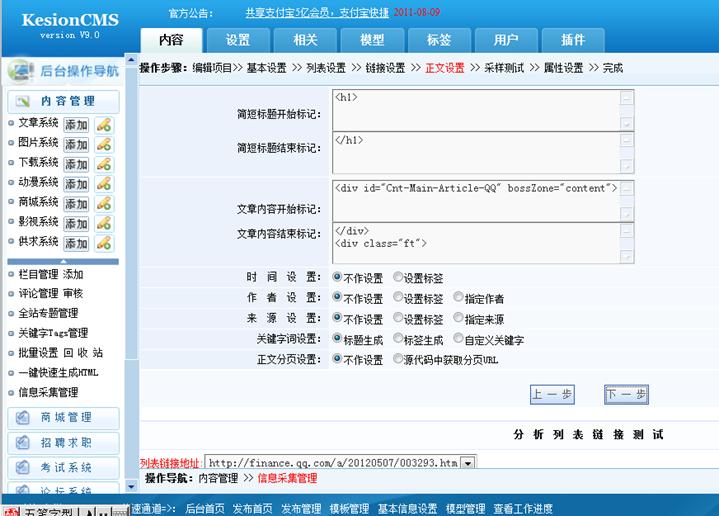The width and height of the screenshot is (719, 516).
Task: Collapse the 内容管理 list with the up-arrow bar
Action: pyautogui.click(x=63, y=261)
